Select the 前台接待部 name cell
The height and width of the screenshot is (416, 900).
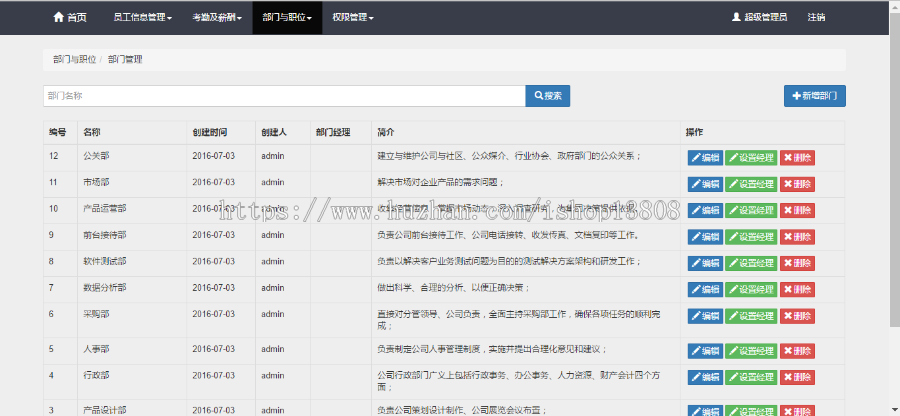132,237
